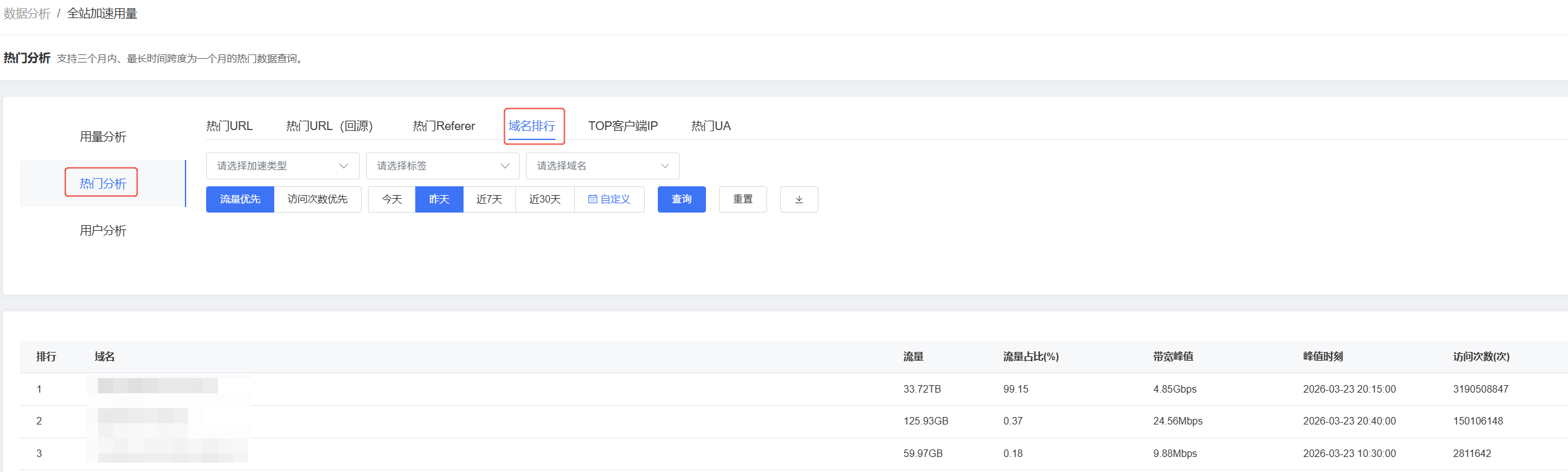Click the 24.56Mbps bandwidth peak value
Screen dimensions: 1568x472
(1178, 421)
